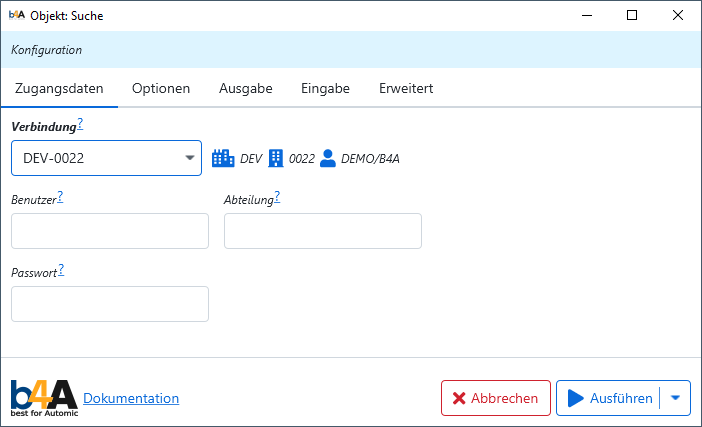
Task: Click the b4A best for Automic logo
Action: click(x=42, y=398)
